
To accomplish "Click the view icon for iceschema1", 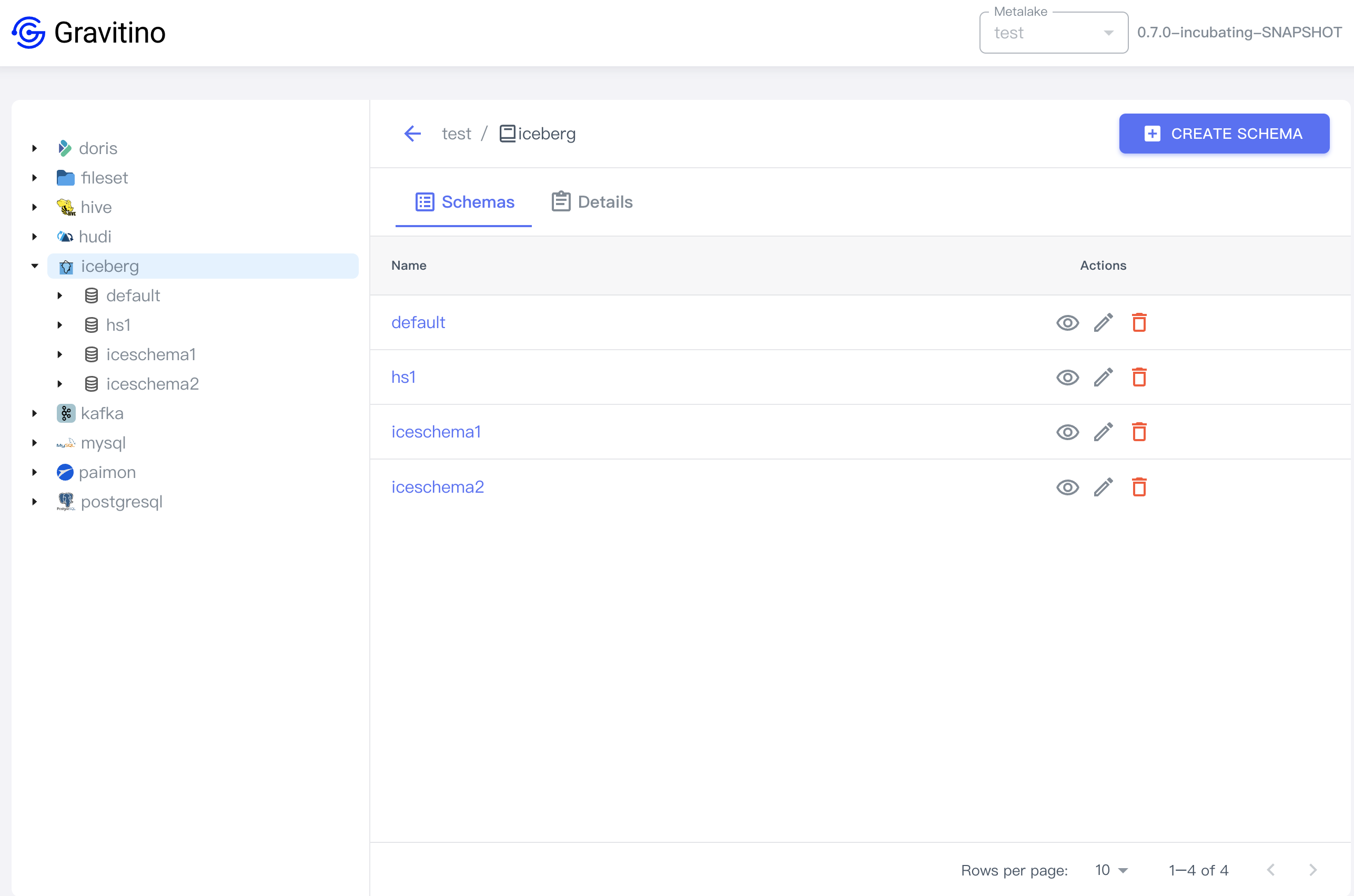I will pos(1068,432).
